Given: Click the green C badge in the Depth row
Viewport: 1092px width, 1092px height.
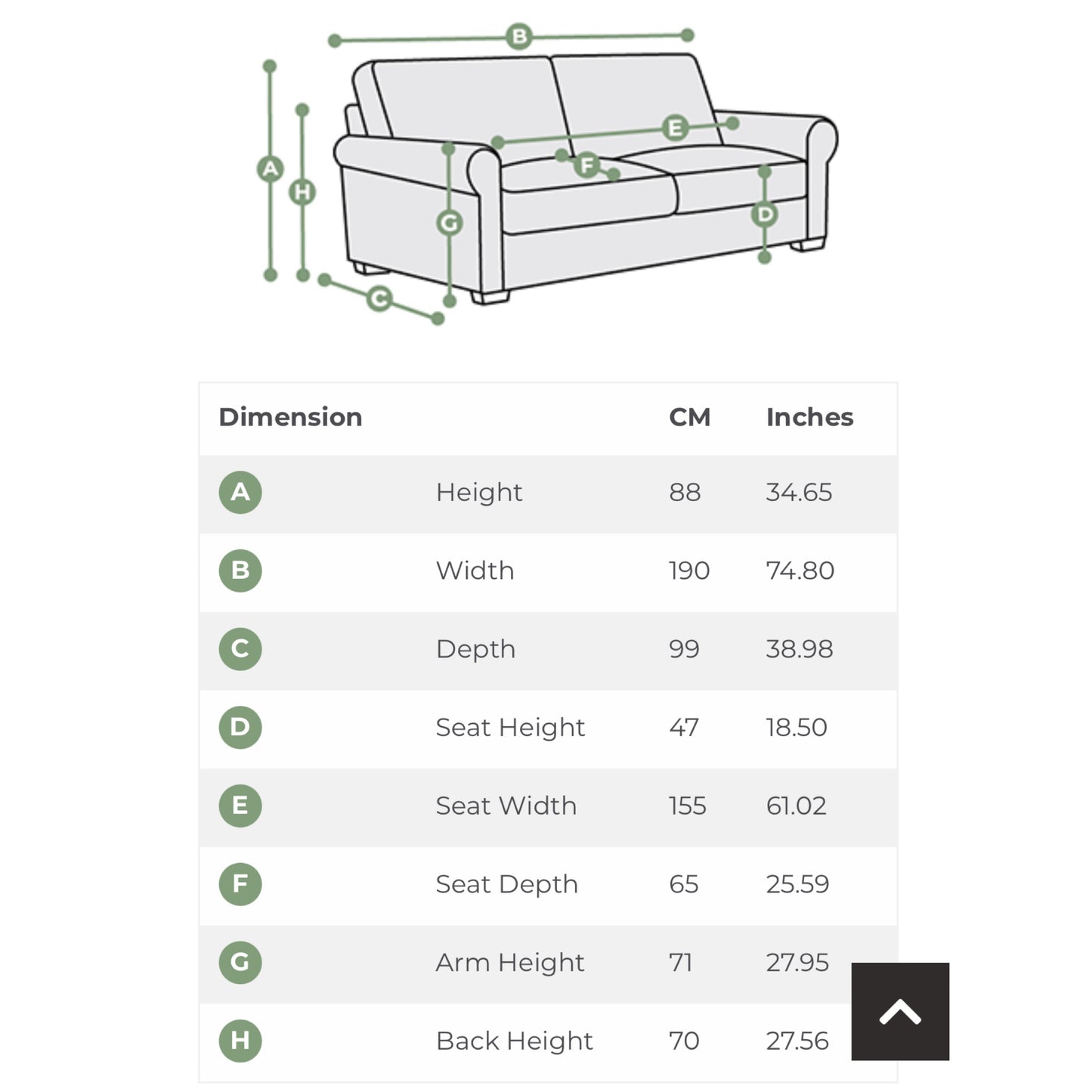Looking at the screenshot, I should (x=240, y=649).
